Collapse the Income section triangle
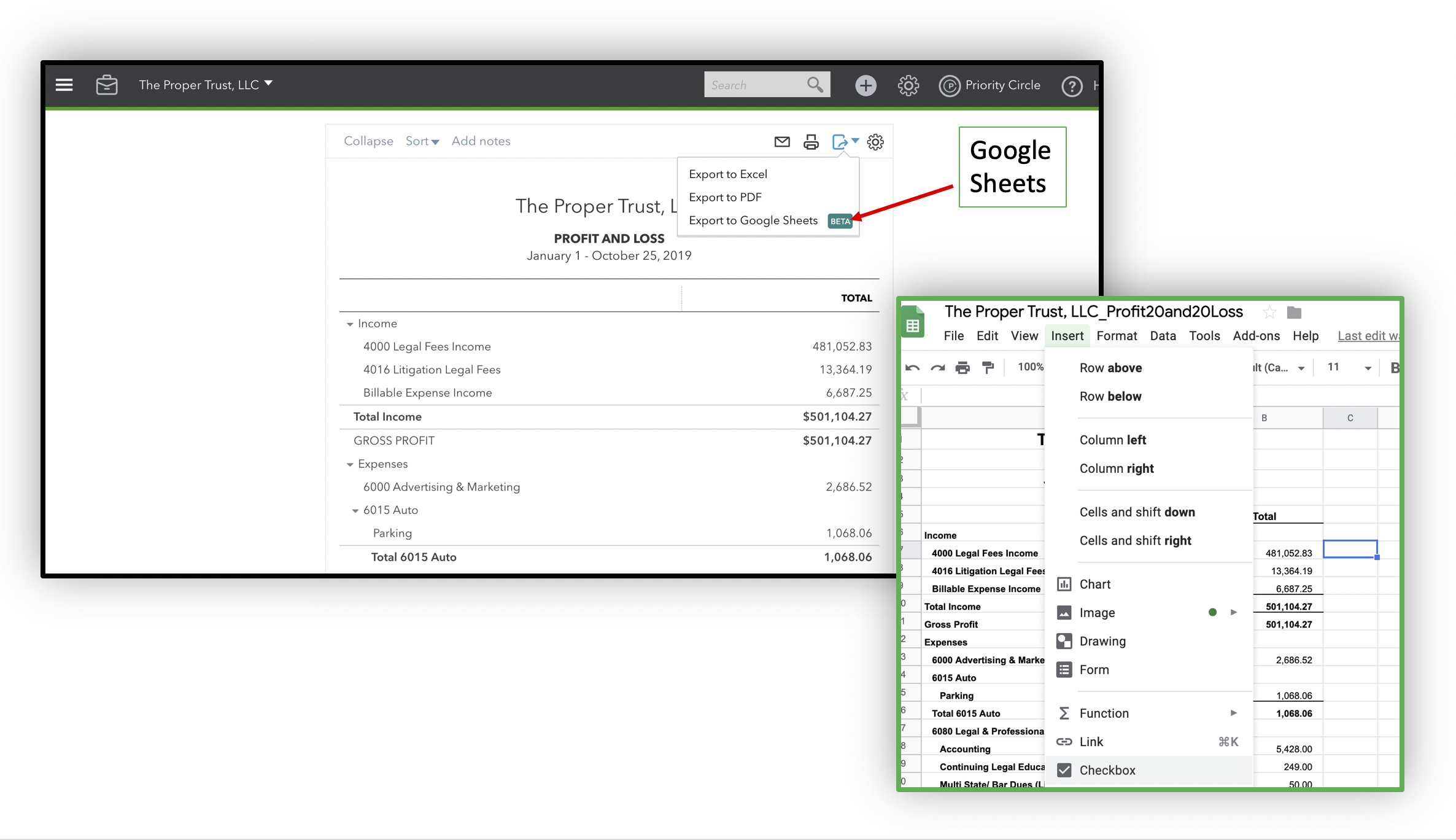 350,324
